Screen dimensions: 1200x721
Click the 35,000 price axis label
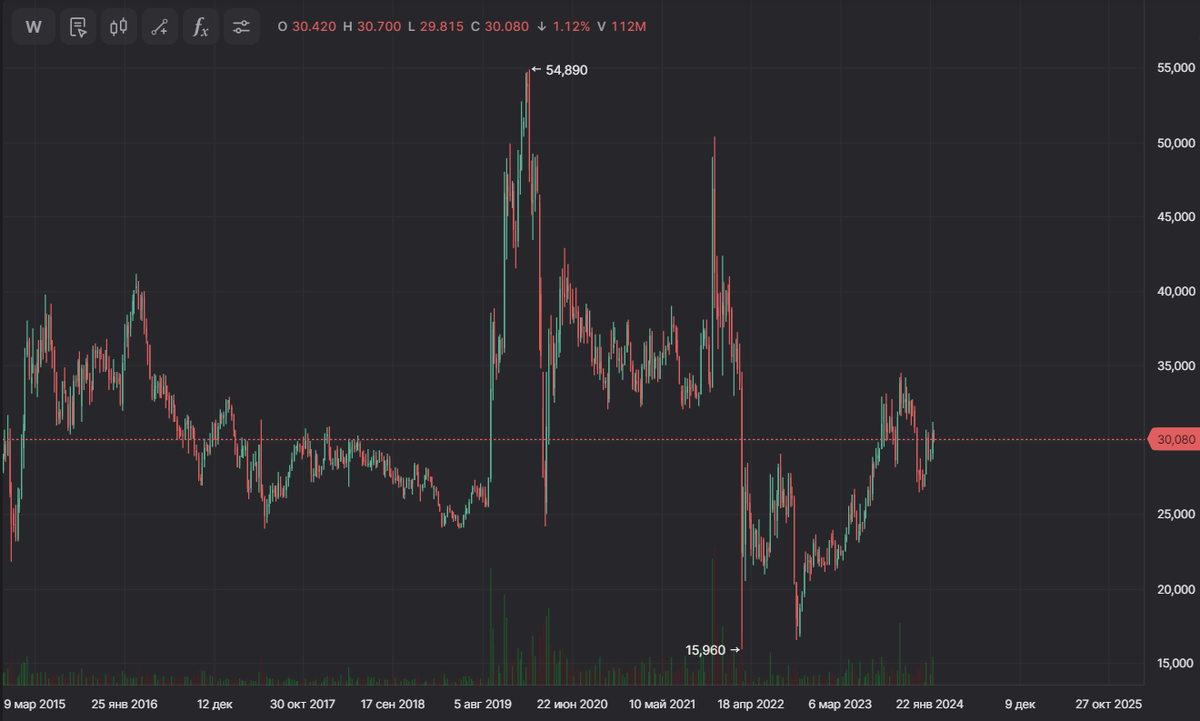[1175, 366]
